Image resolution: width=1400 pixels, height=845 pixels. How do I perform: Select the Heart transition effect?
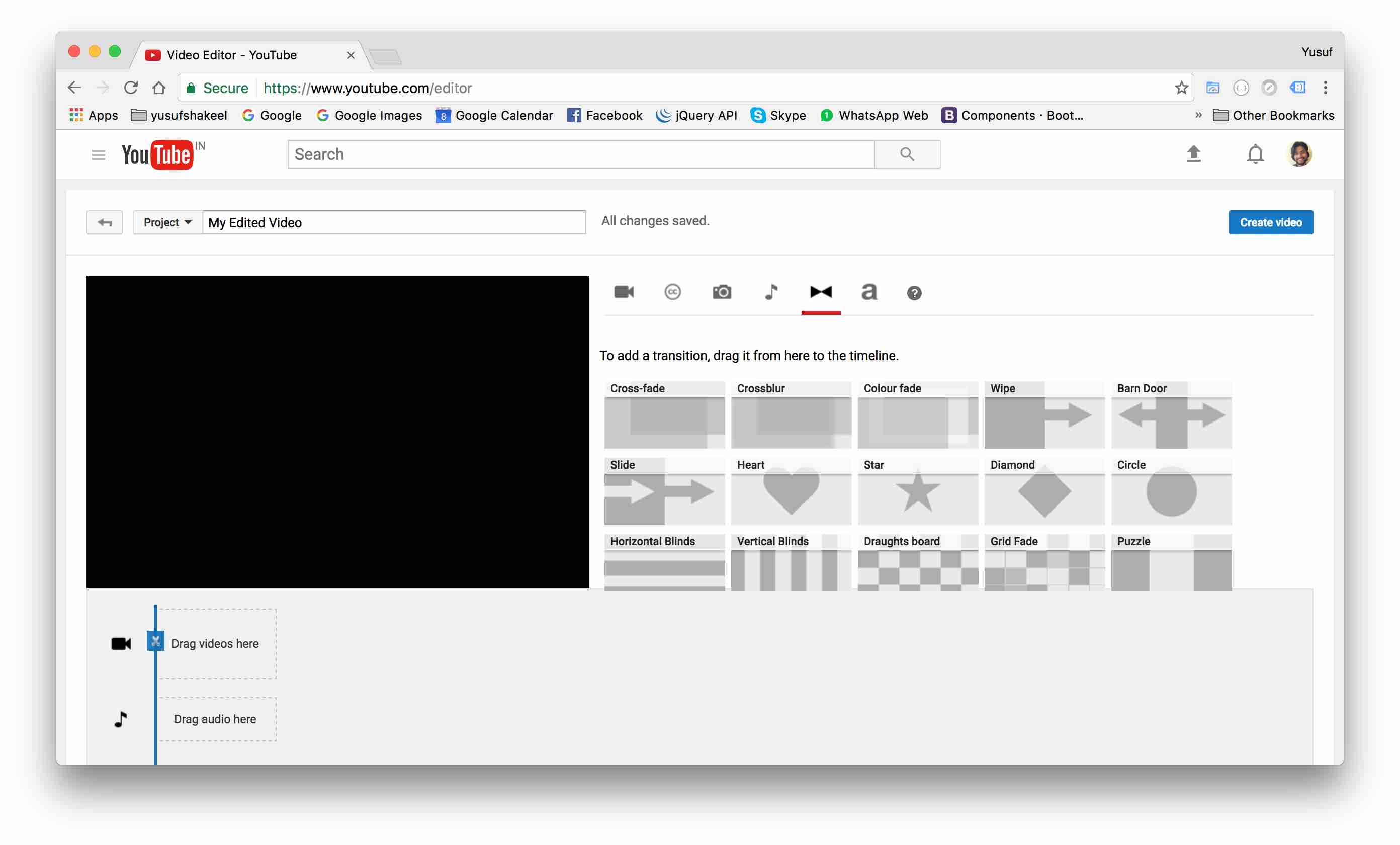tap(791, 491)
